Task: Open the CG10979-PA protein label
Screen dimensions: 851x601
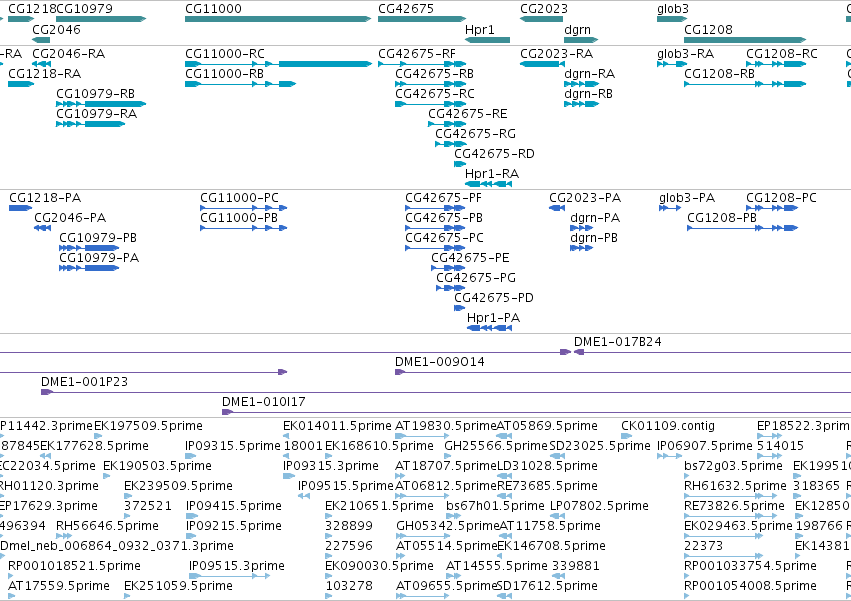Action: 99,257
